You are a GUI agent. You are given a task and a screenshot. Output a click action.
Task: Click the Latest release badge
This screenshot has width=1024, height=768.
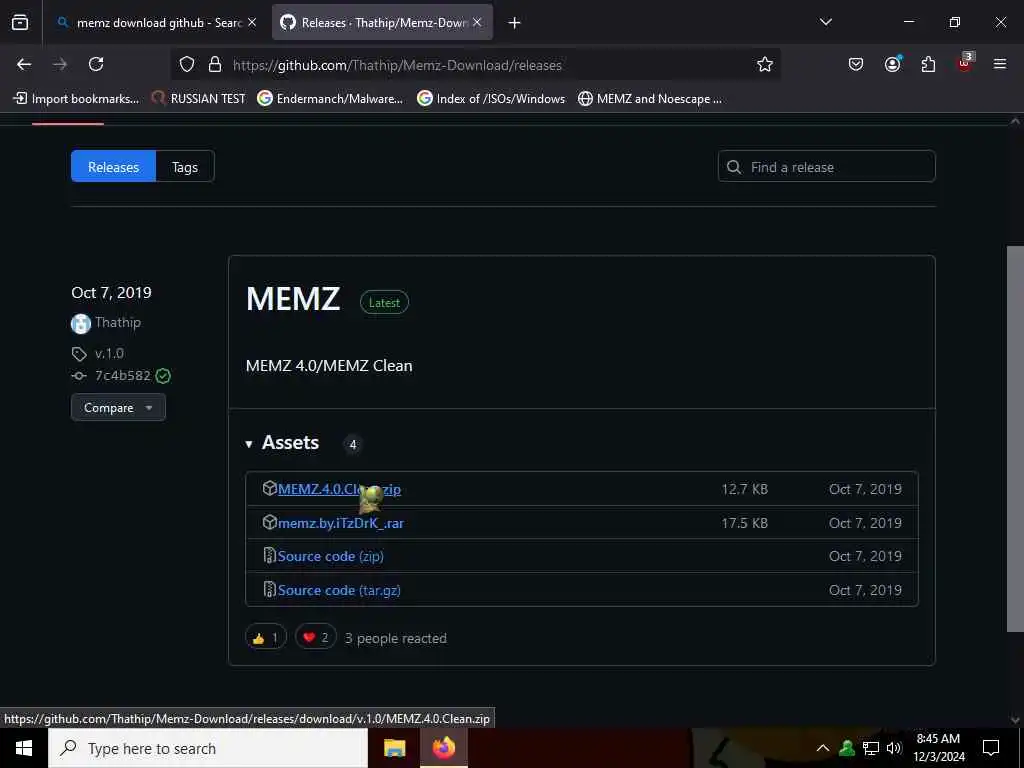(384, 302)
